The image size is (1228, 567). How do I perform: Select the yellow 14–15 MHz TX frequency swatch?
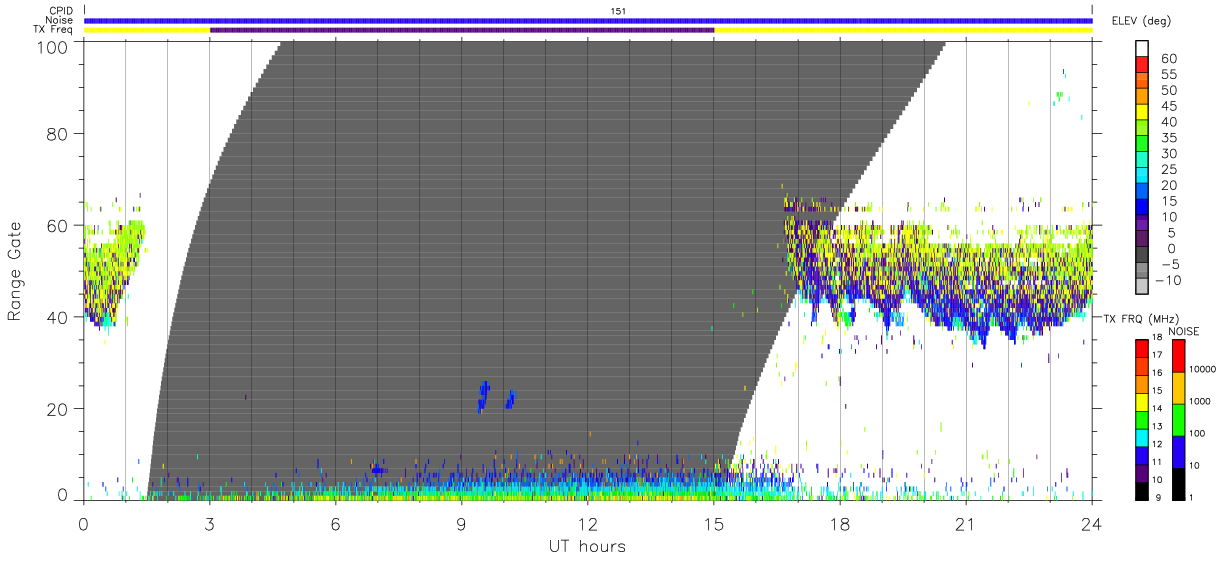coord(1142,401)
